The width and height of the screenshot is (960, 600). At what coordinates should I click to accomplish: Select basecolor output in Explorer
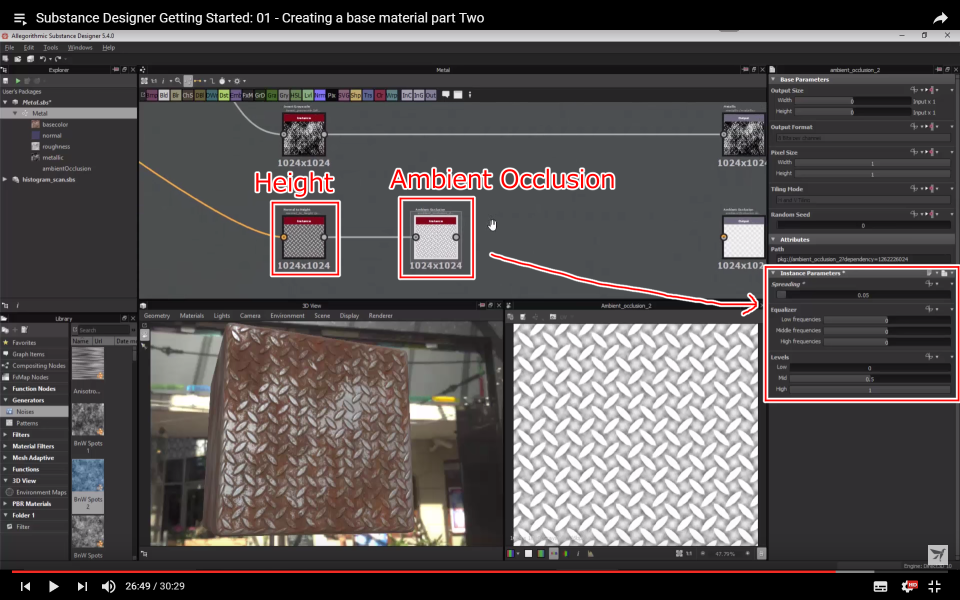pyautogui.click(x=55, y=124)
